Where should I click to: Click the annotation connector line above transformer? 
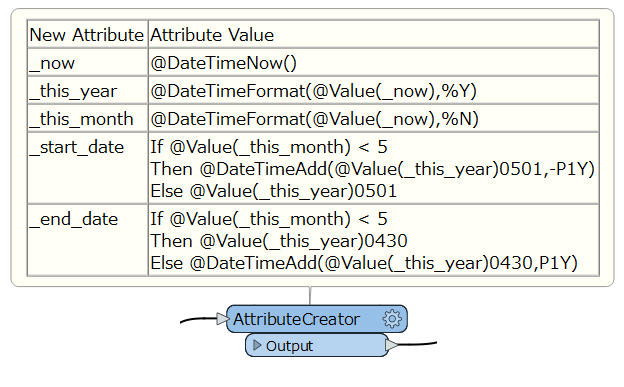tap(310, 296)
